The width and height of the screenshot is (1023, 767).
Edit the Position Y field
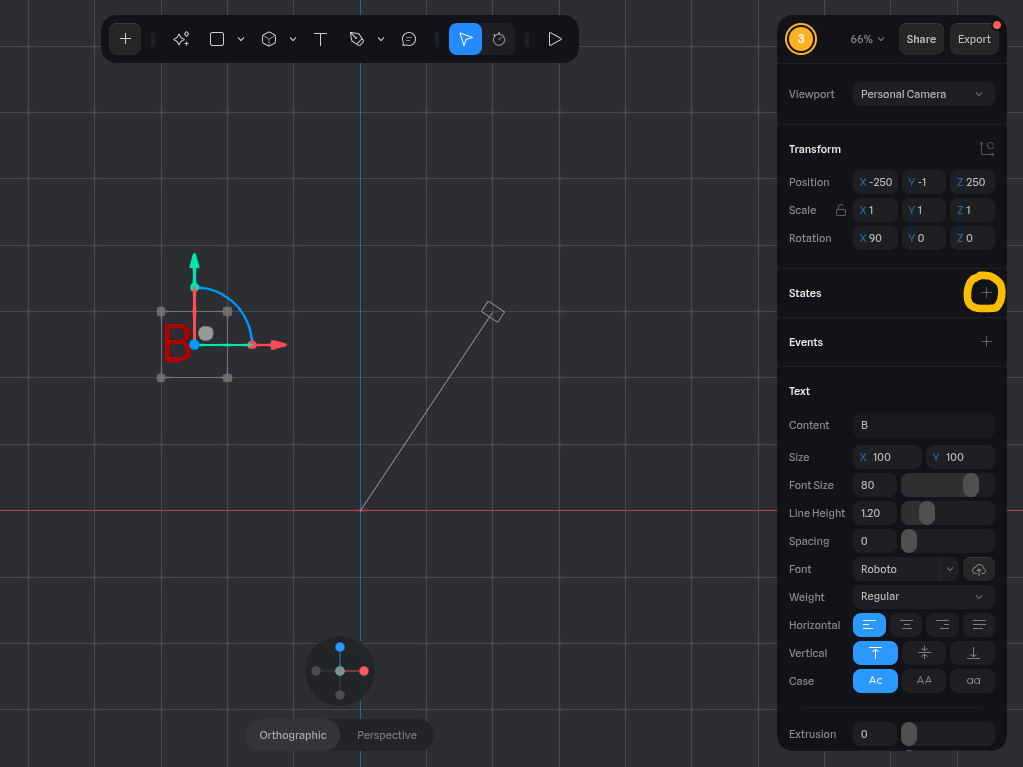click(923, 182)
